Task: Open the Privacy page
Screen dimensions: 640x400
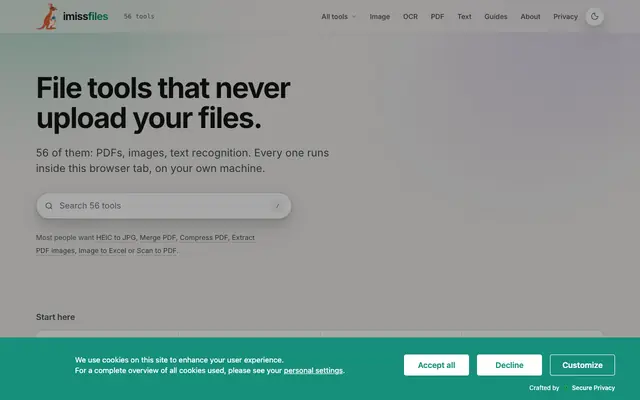Action: click(565, 17)
